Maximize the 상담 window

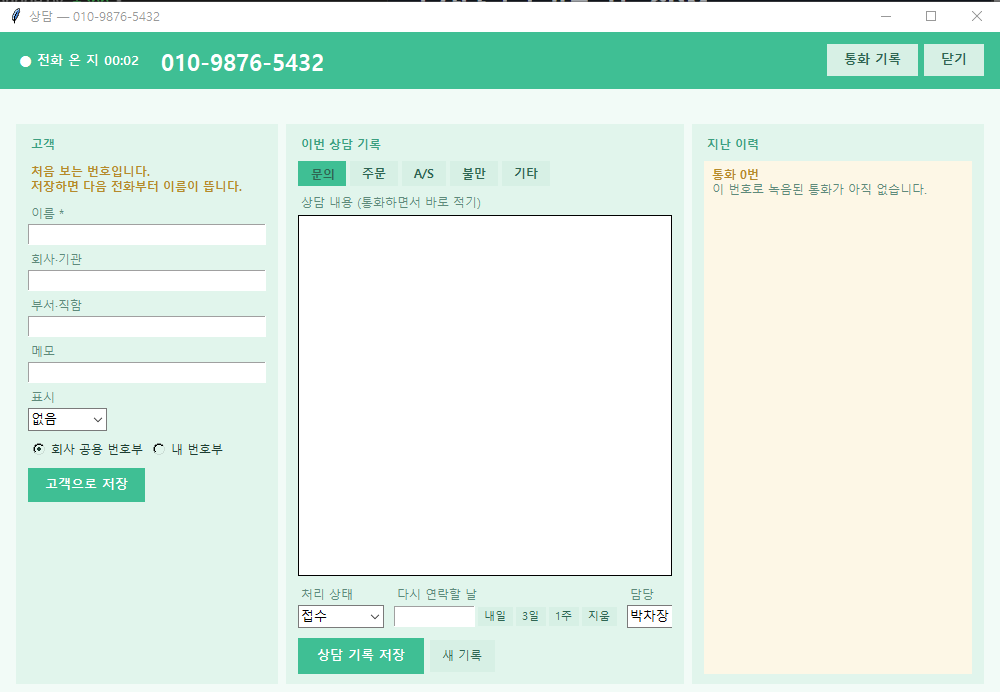coord(931,16)
